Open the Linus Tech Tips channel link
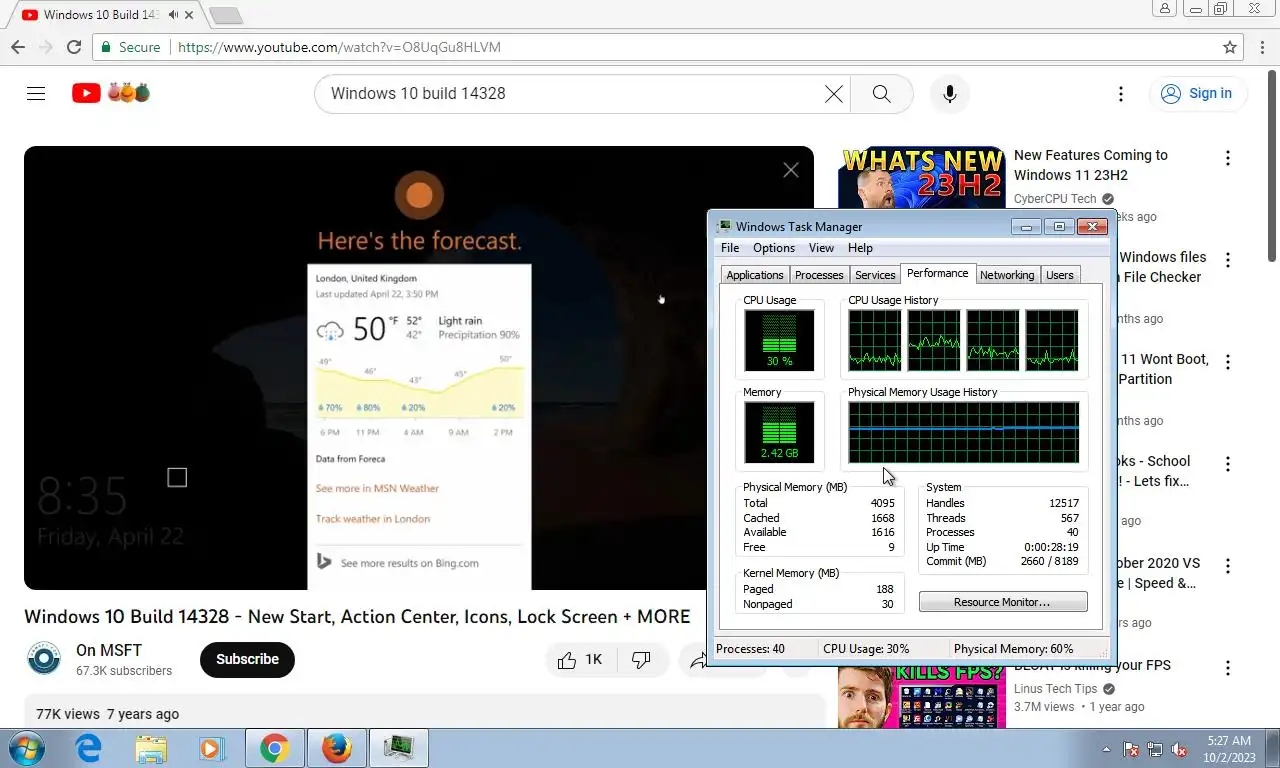1280x768 pixels. click(1055, 688)
